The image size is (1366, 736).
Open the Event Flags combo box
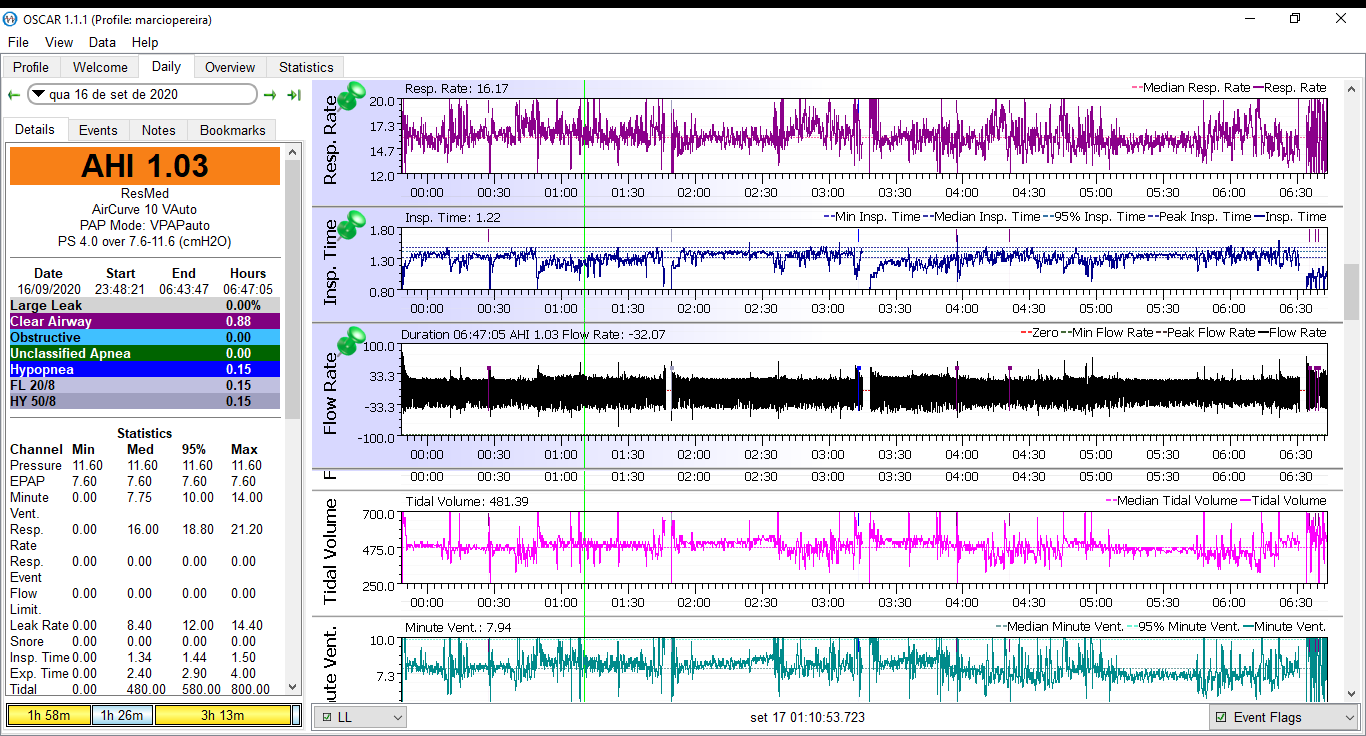(1284, 717)
